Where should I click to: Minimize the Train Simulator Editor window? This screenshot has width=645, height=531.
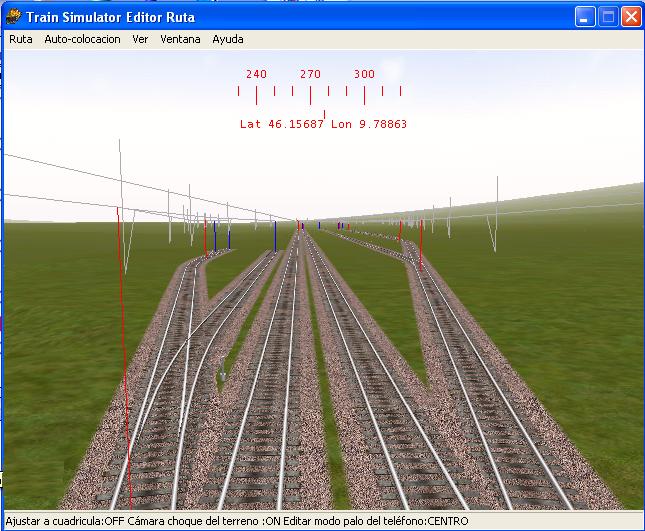coord(585,17)
